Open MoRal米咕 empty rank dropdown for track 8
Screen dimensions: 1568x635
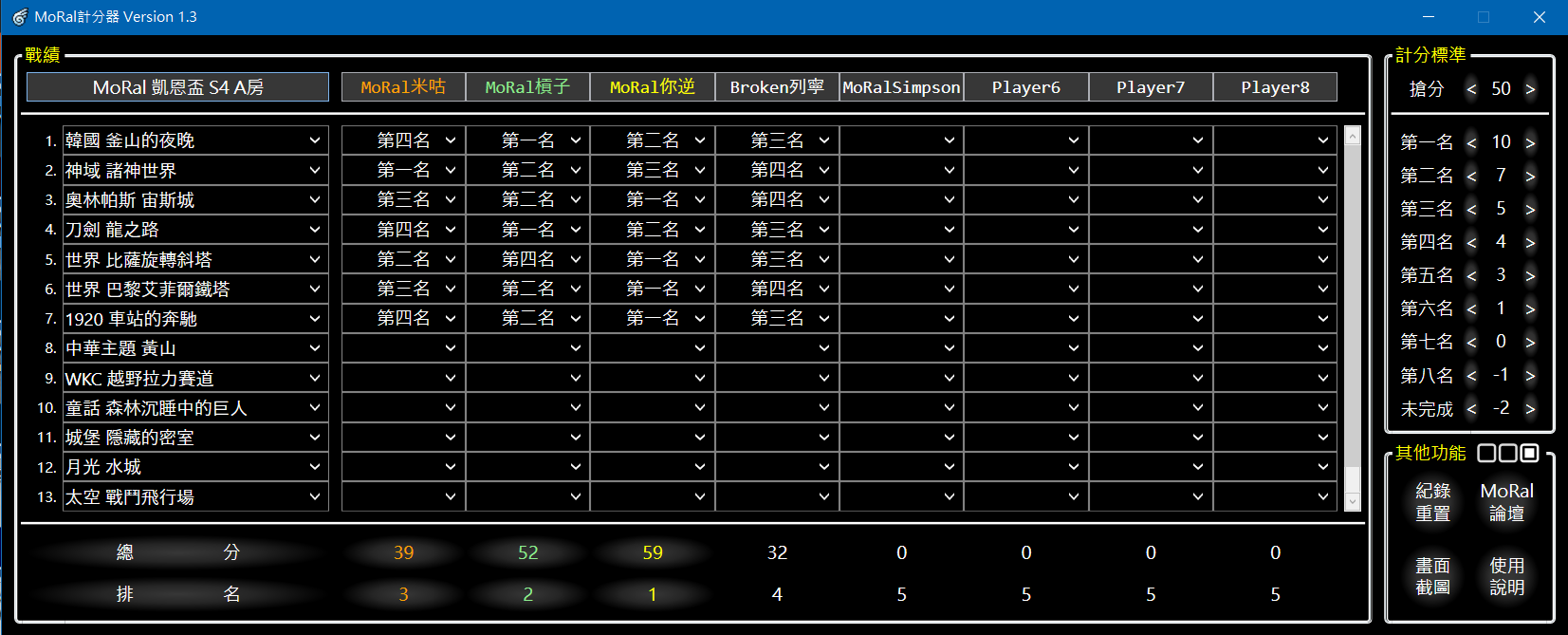coord(403,348)
